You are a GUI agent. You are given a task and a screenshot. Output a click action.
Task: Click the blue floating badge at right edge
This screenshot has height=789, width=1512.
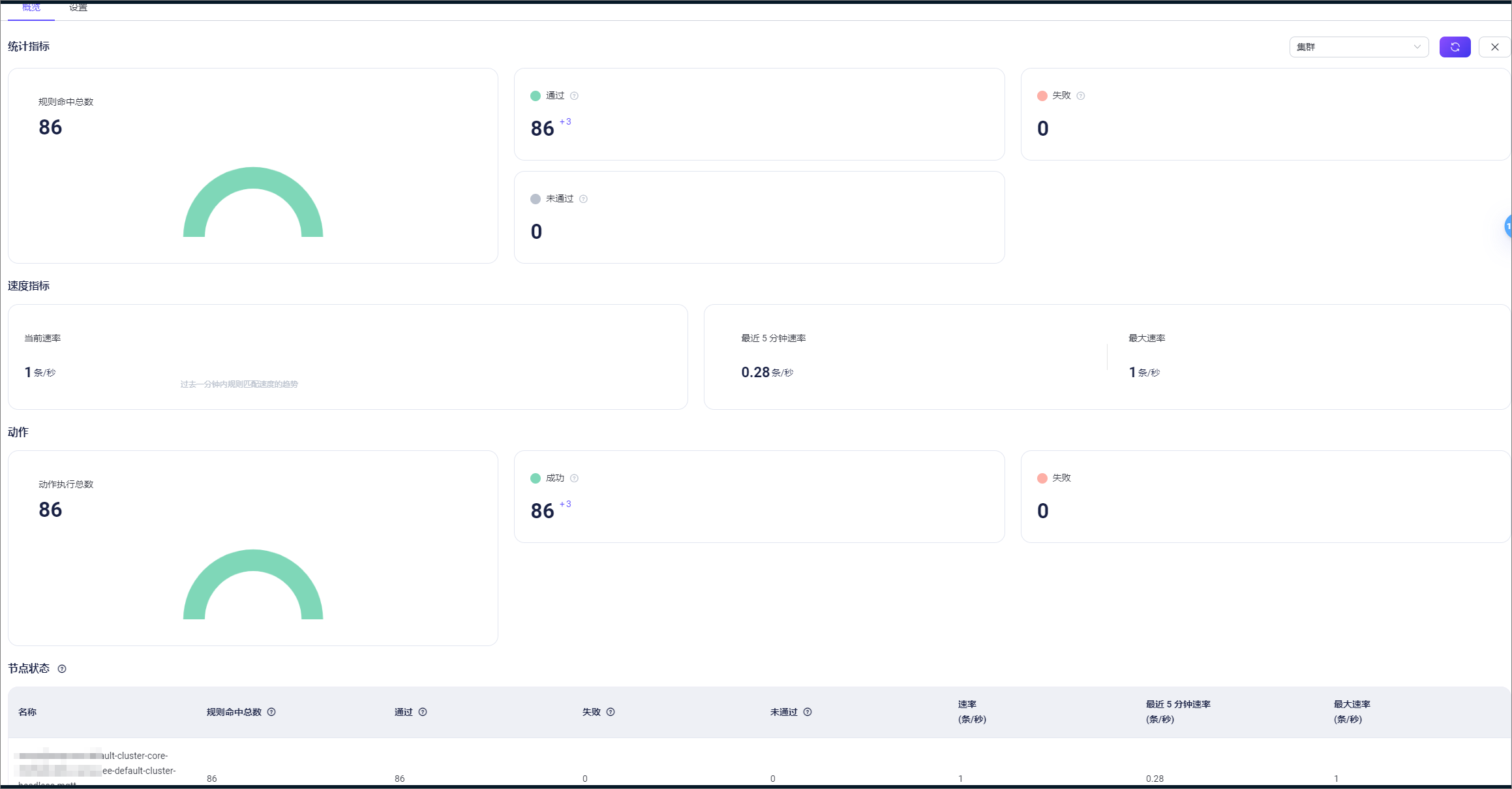click(x=1507, y=226)
